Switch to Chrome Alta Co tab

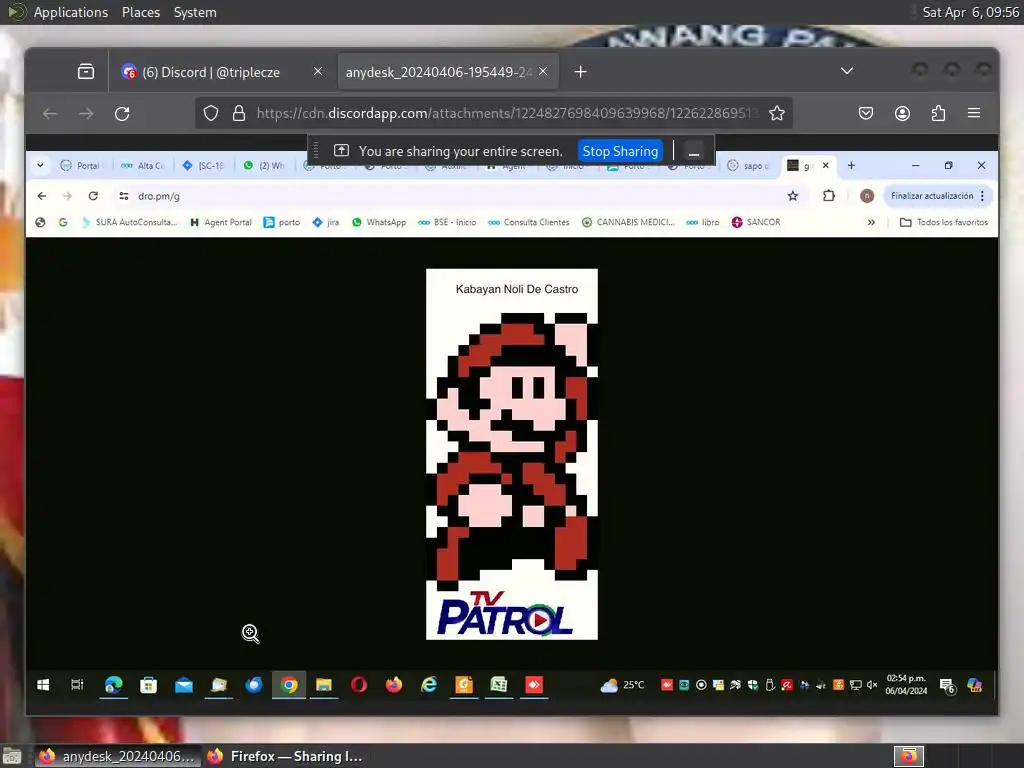(144, 166)
